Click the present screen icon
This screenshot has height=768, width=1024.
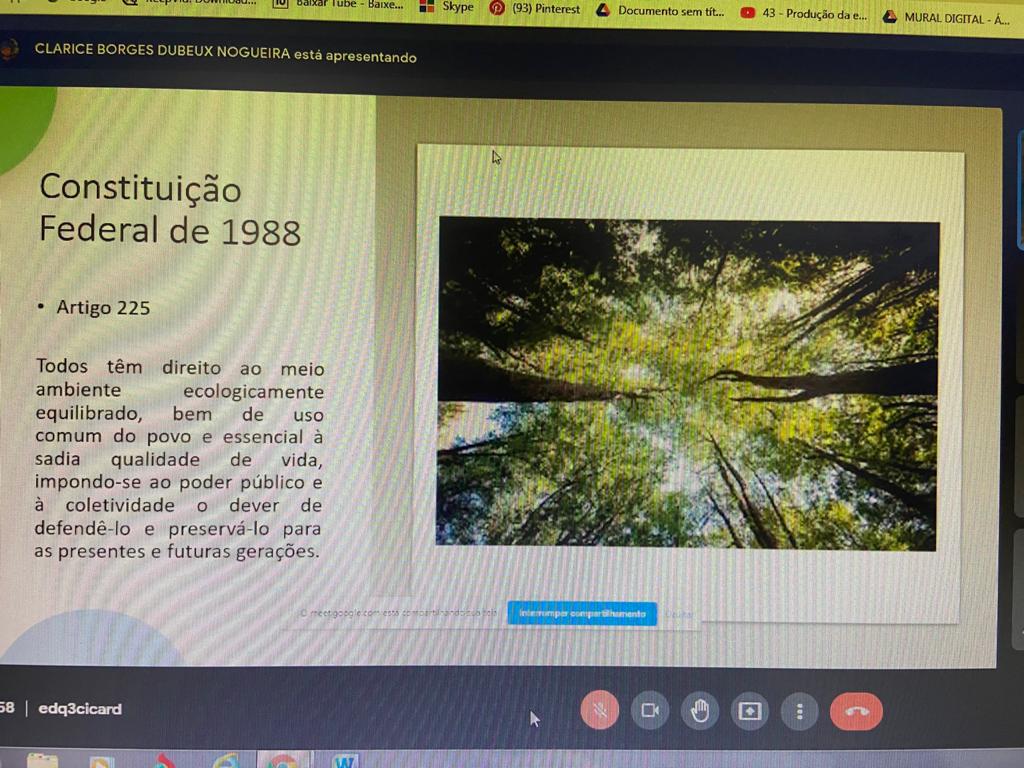pos(750,711)
